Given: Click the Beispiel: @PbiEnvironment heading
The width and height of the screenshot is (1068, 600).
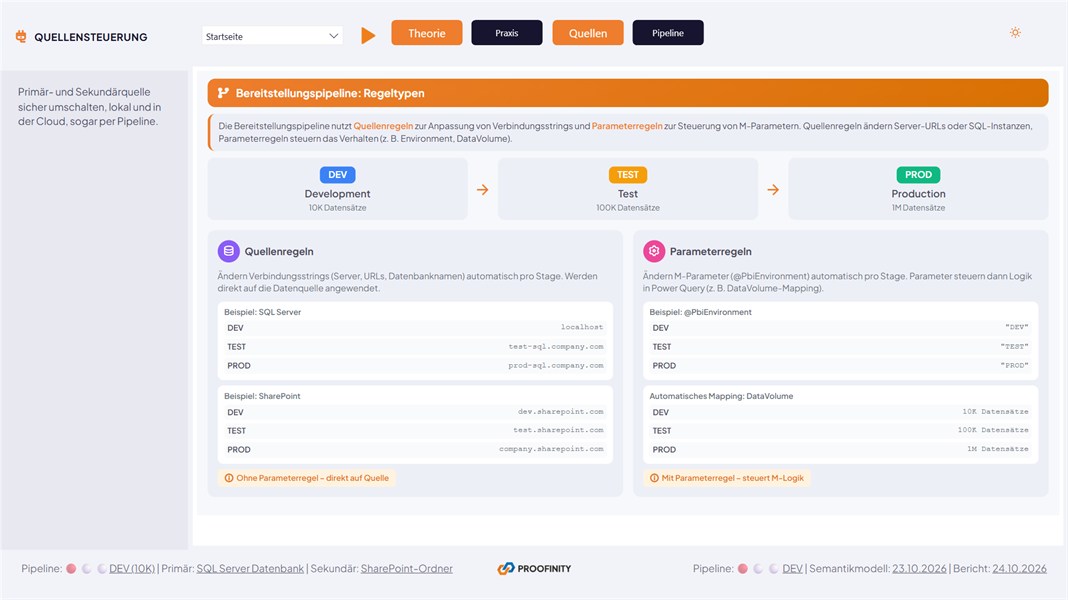Looking at the screenshot, I should (x=700, y=312).
